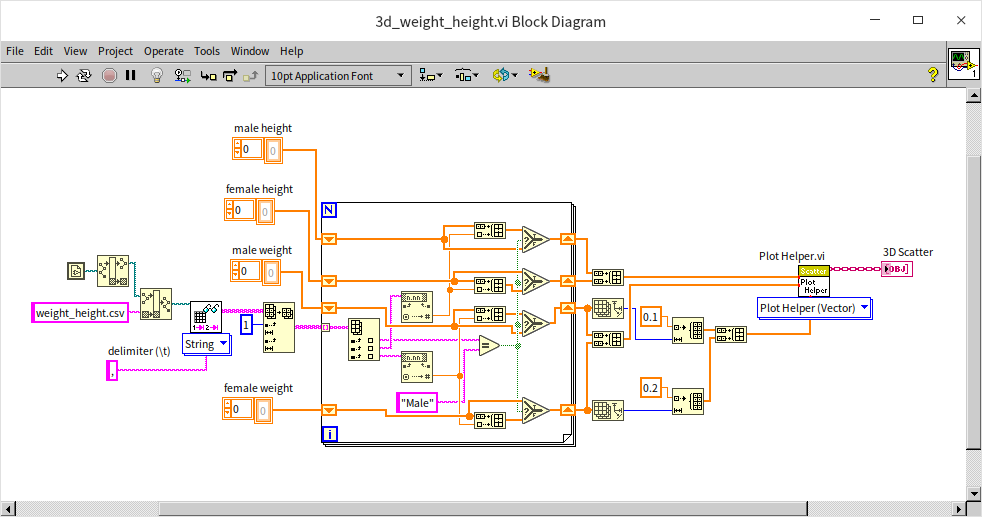Viewport: 982px width, 517px height.
Task: Open the Align Objects dropdown
Action: [432, 75]
